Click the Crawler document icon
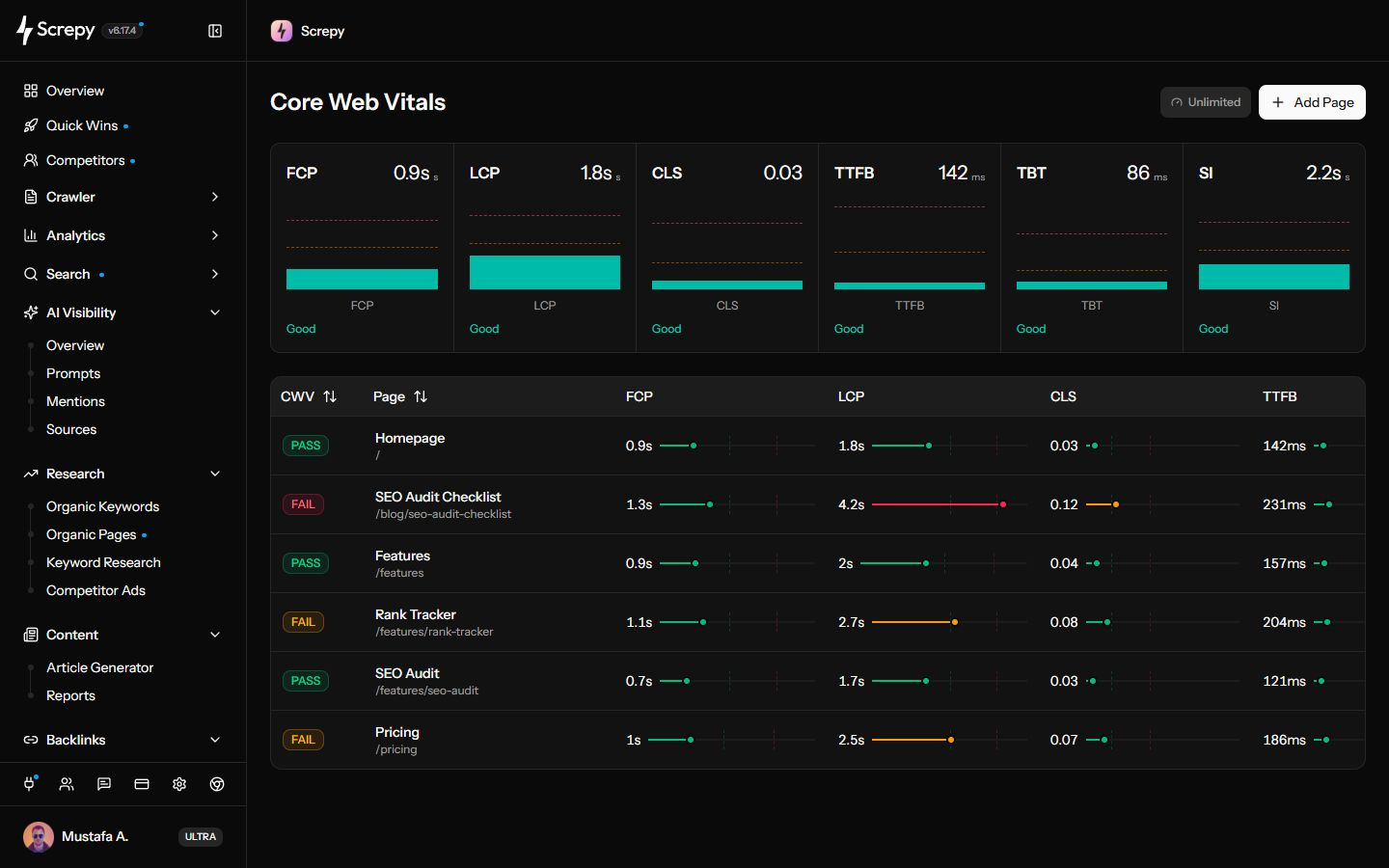Viewport: 1389px width, 868px height. pos(31,197)
